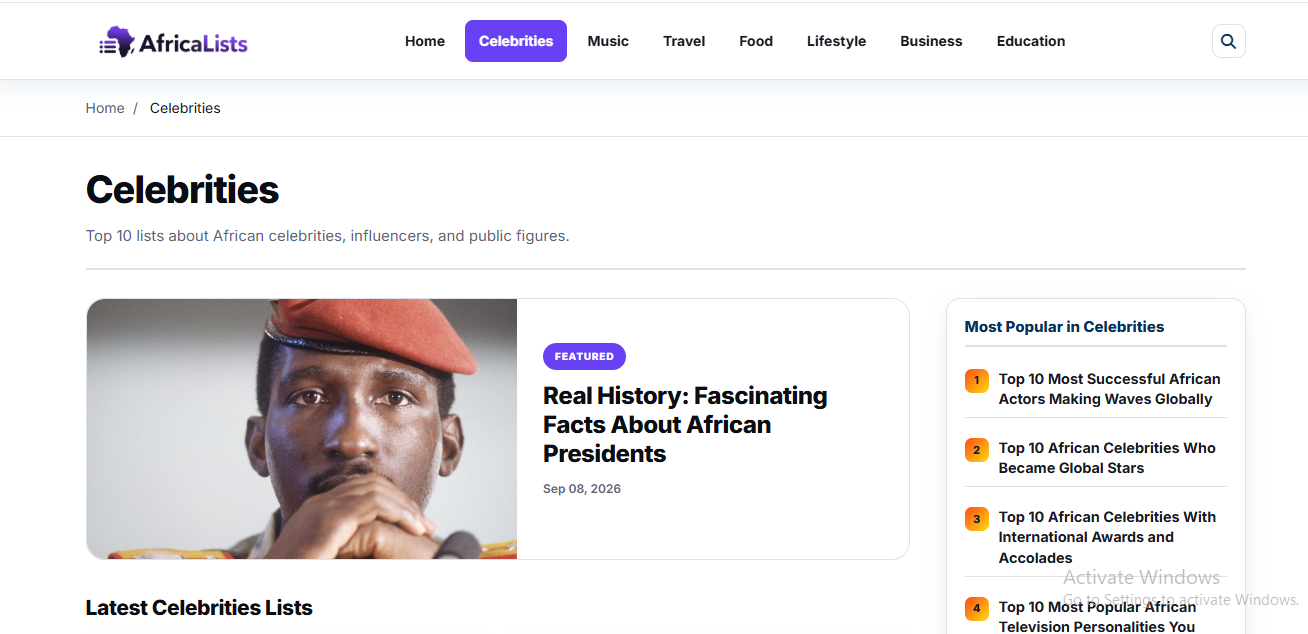The height and width of the screenshot is (634, 1308).
Task: Click the orange number 2 rank badge
Action: [976, 449]
